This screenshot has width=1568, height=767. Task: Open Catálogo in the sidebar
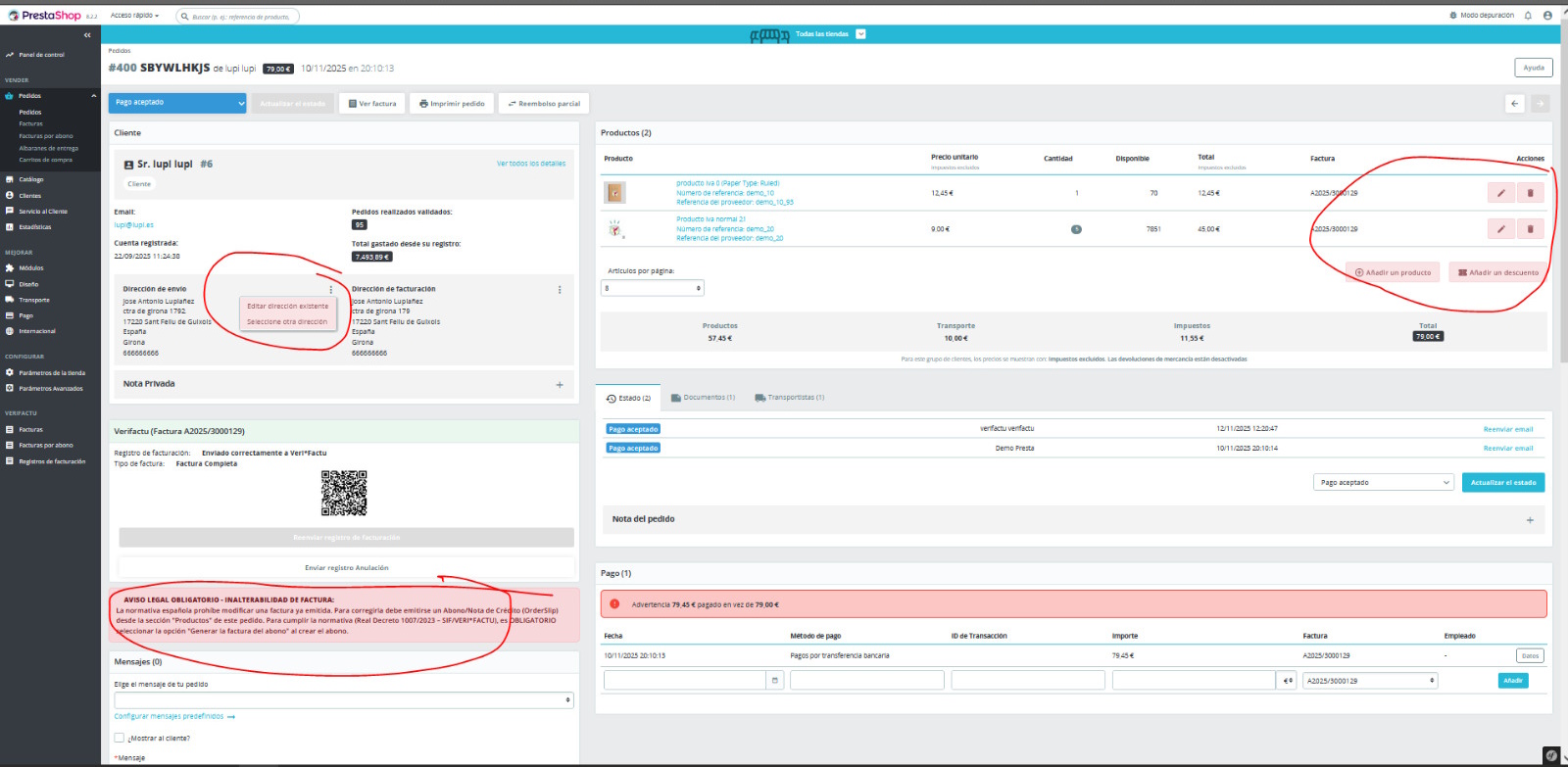tap(31, 179)
